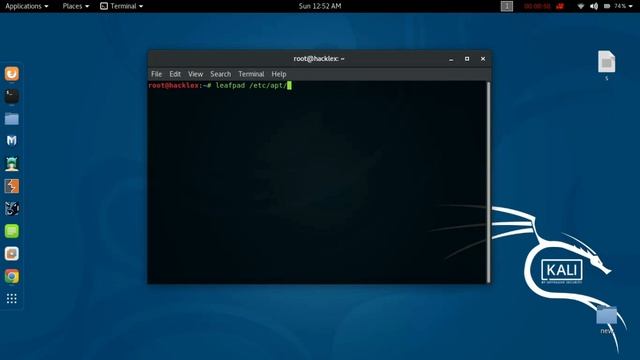Open the 'new' folder on the desktop
Screen dimensions: 640x360
(607, 315)
